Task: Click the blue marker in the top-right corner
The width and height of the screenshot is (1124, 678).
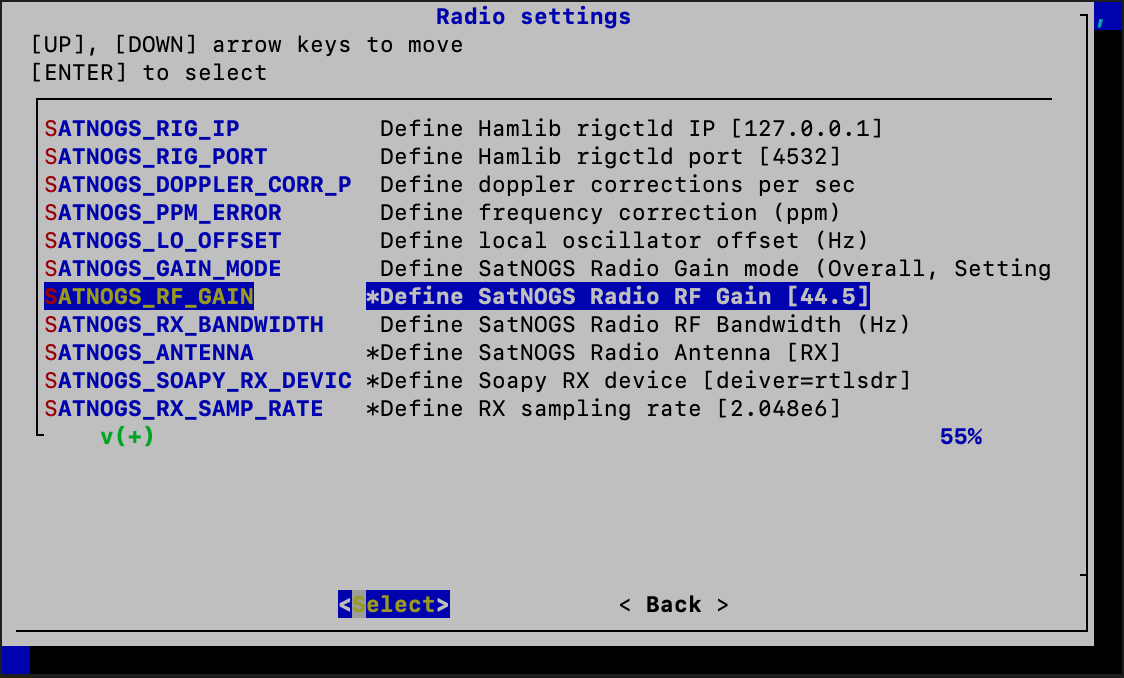Action: [1109, 17]
